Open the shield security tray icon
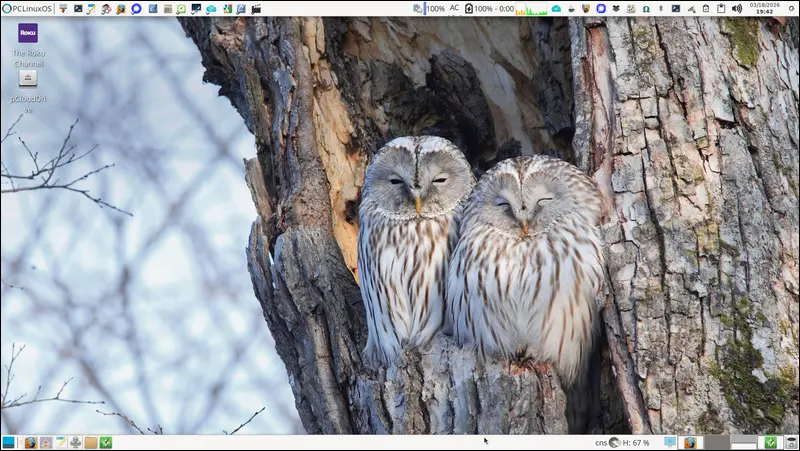This screenshot has height=451, width=800. [586, 9]
